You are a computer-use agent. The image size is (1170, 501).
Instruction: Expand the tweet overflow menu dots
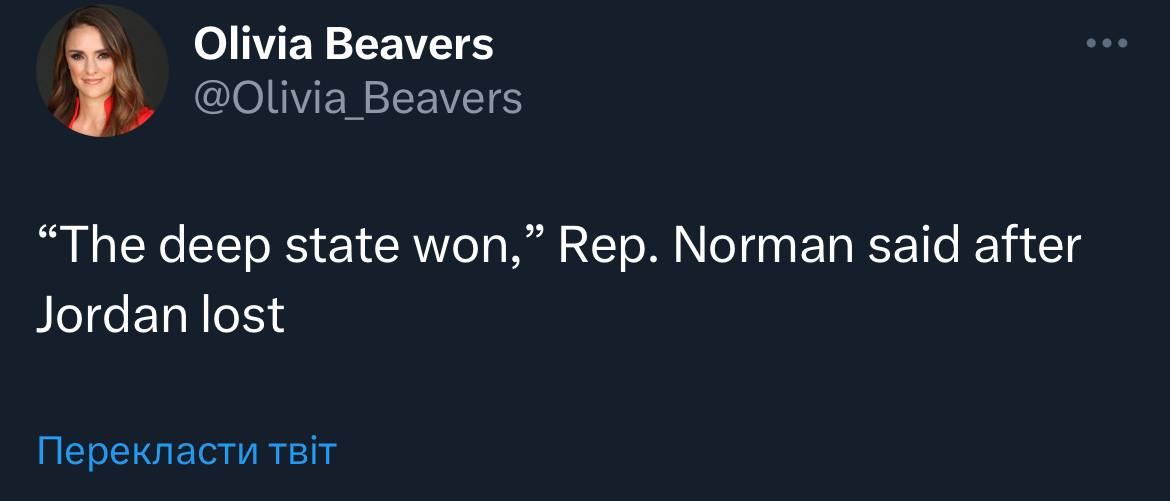(x=1107, y=43)
